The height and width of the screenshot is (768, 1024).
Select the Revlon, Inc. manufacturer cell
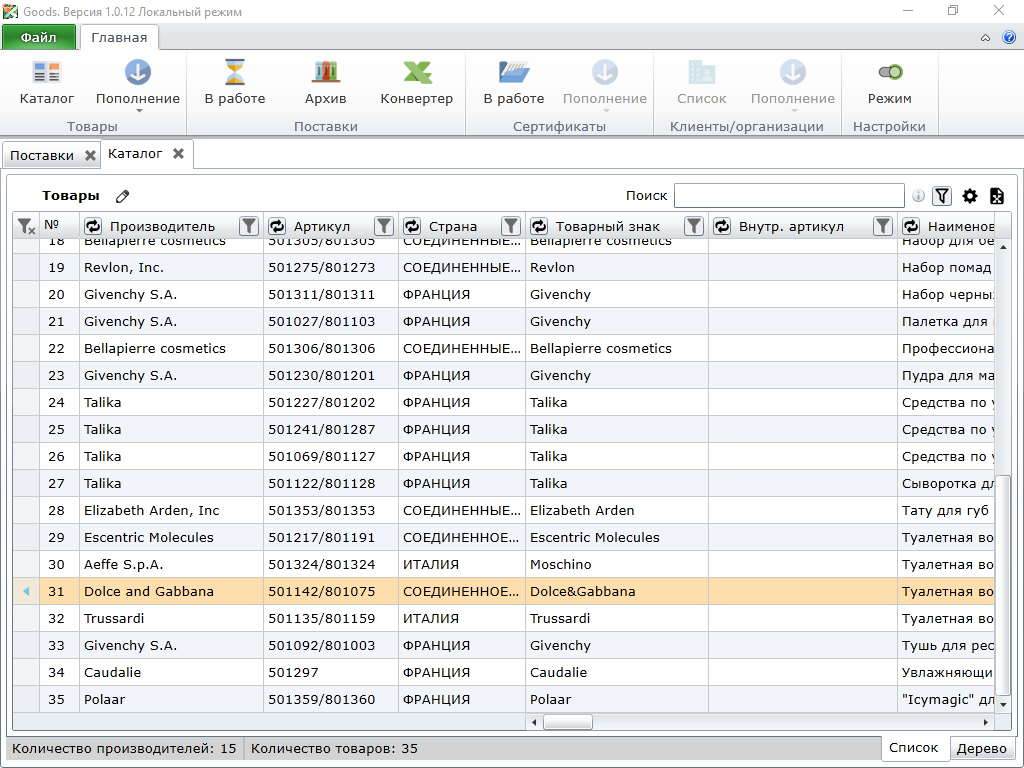tap(172, 268)
